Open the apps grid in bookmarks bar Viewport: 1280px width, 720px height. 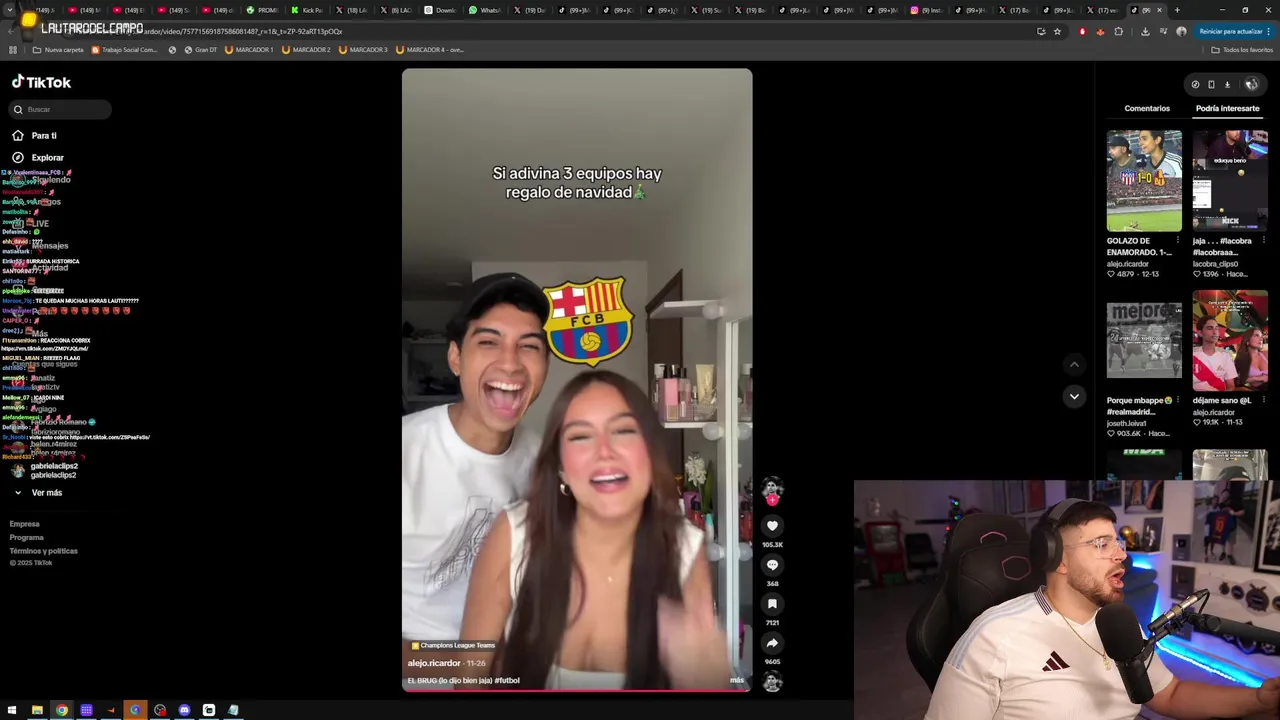13,49
